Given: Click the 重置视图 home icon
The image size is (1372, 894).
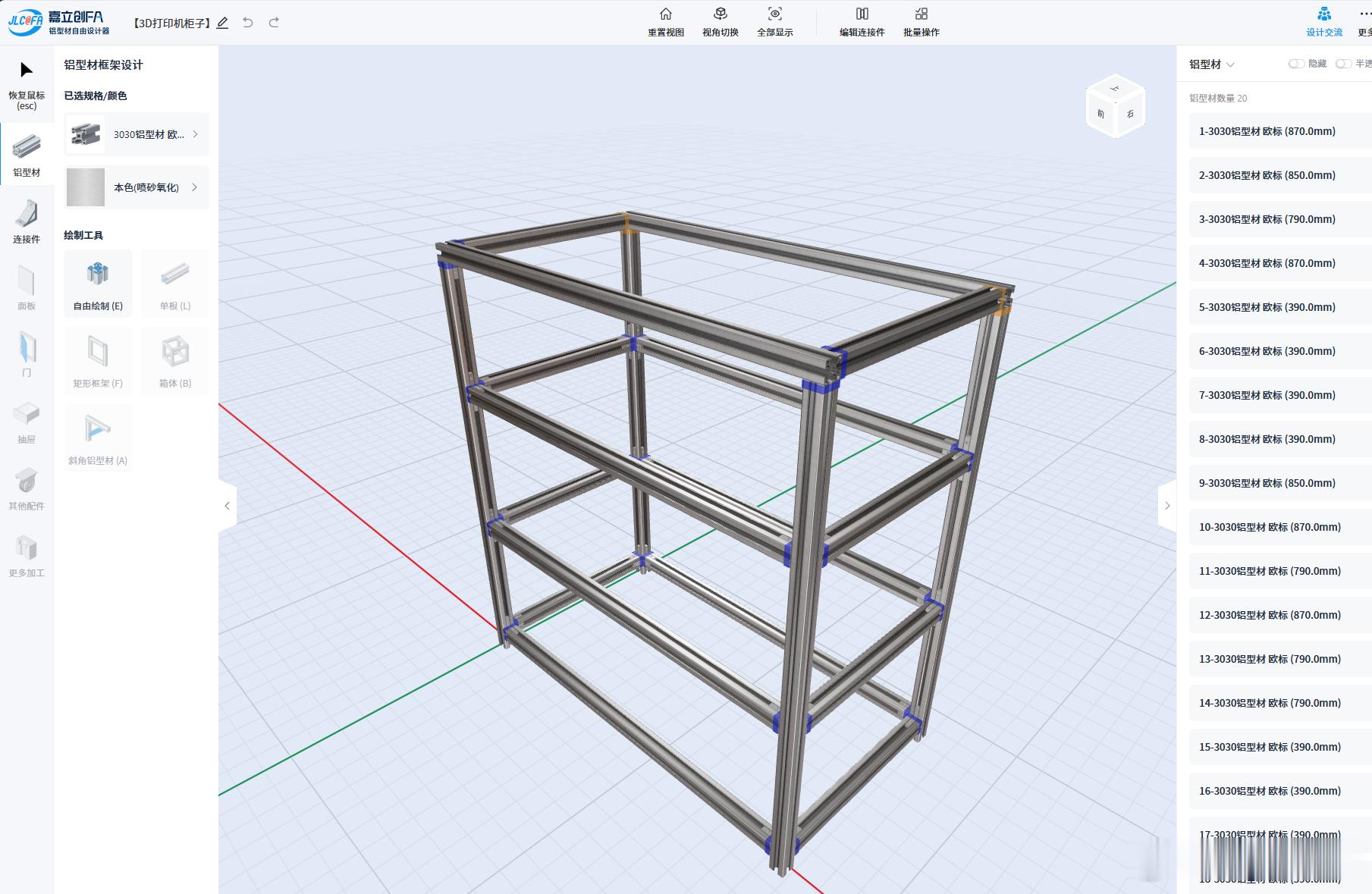Looking at the screenshot, I should point(666,14).
